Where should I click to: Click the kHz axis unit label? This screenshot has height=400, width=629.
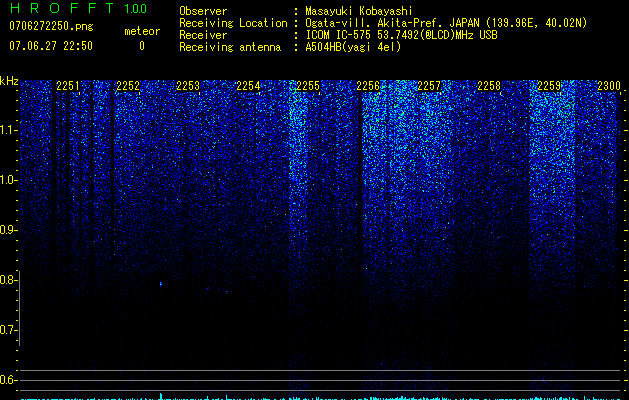[x=9, y=81]
